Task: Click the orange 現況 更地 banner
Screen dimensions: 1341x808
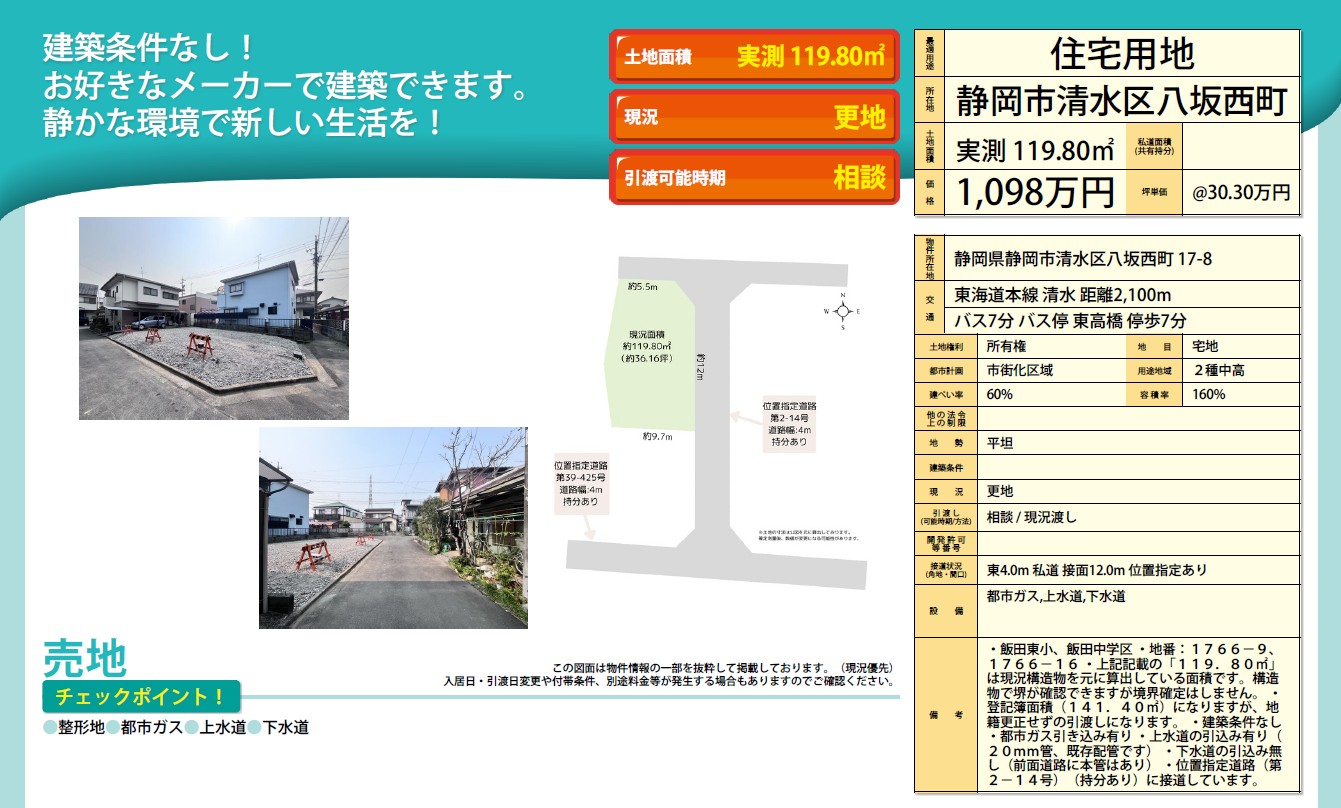Action: (755, 117)
